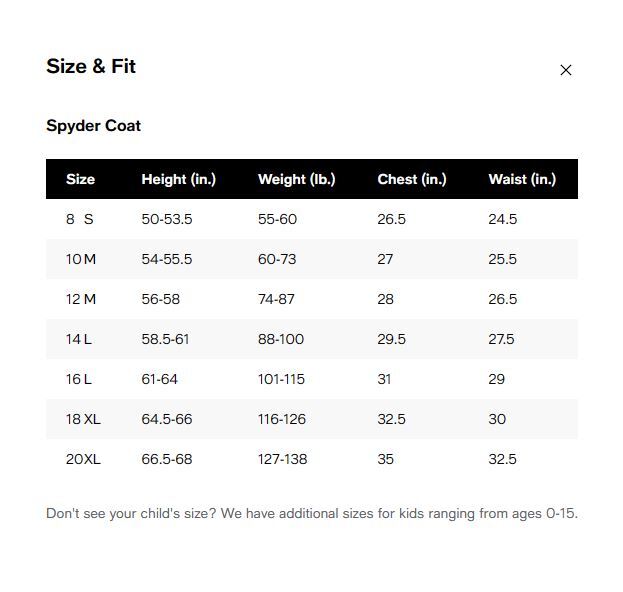623x592 pixels.
Task: Select the 10 M size row label
Action: [x=81, y=259]
